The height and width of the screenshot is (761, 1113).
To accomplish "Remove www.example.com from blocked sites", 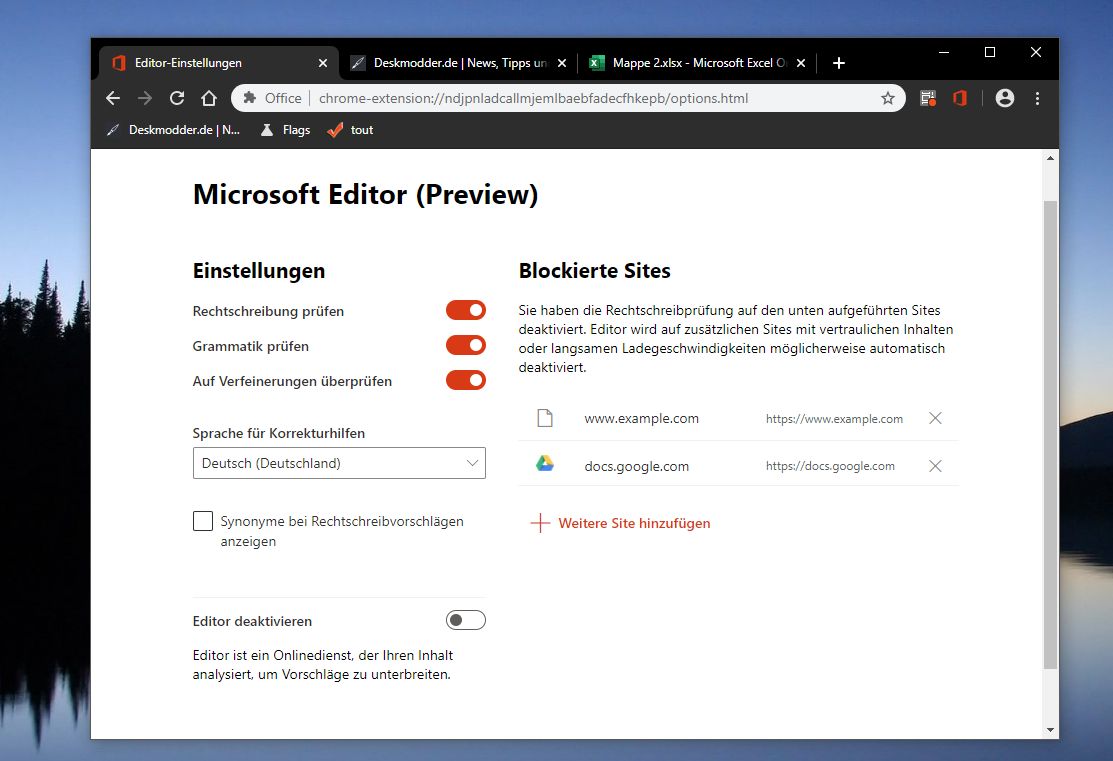I will (936, 418).
